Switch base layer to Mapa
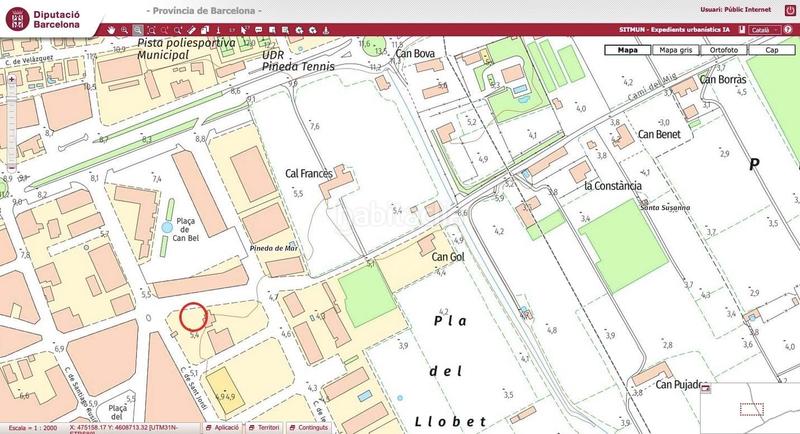Image resolution: width=800 pixels, height=434 pixels. click(x=628, y=49)
